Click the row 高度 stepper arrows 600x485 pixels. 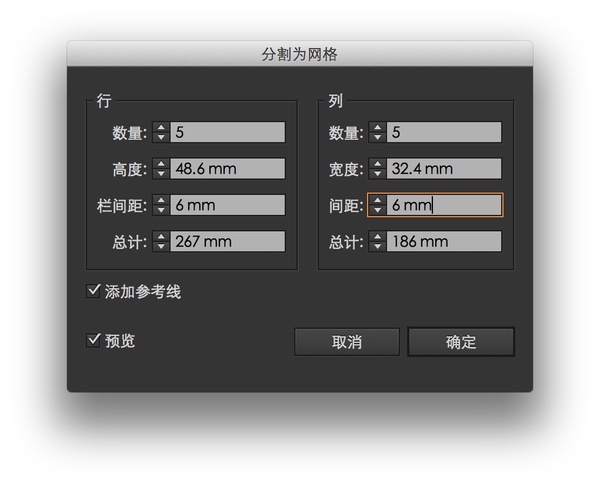click(161, 169)
